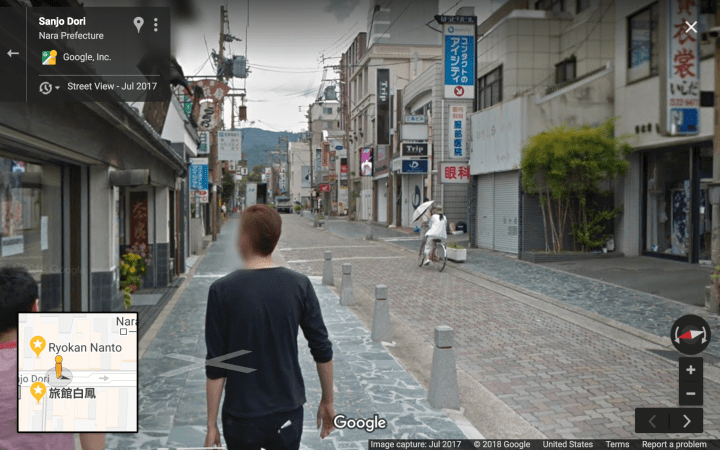
Task: Zoom out with the minus button
Action: 690,393
